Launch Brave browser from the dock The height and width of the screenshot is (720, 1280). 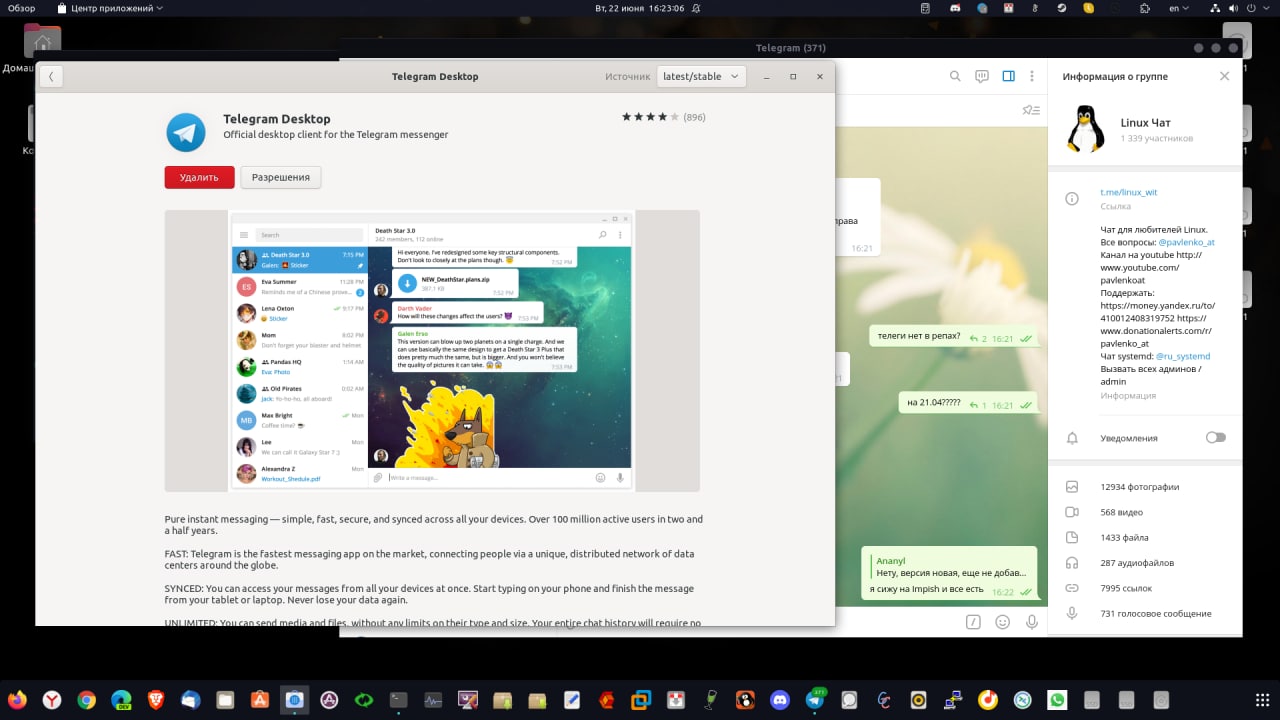pos(156,700)
